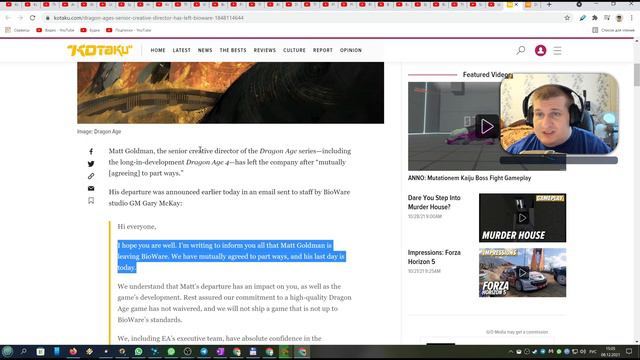Go back in browser history
This screenshot has width=640, height=360.
point(8,18)
